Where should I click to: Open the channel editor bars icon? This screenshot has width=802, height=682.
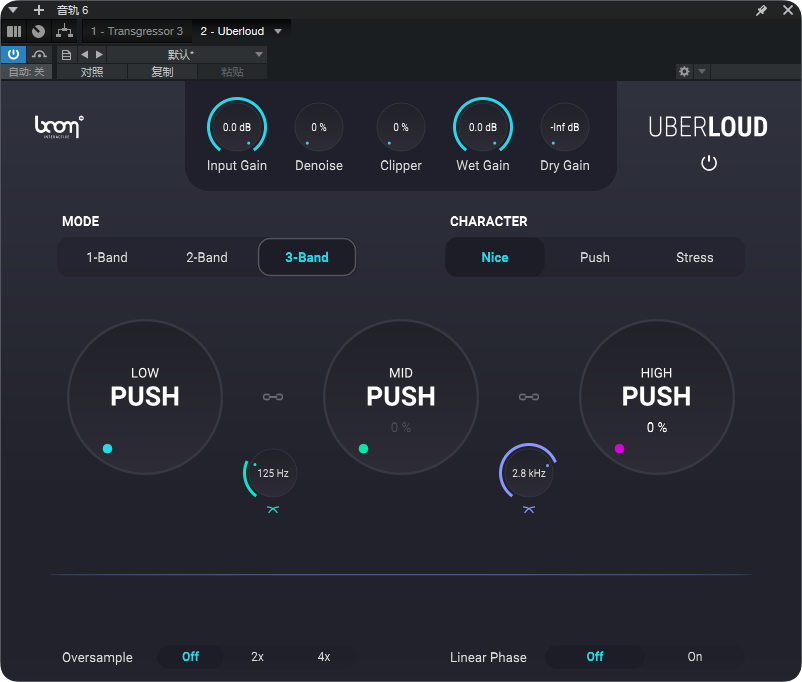(14, 32)
